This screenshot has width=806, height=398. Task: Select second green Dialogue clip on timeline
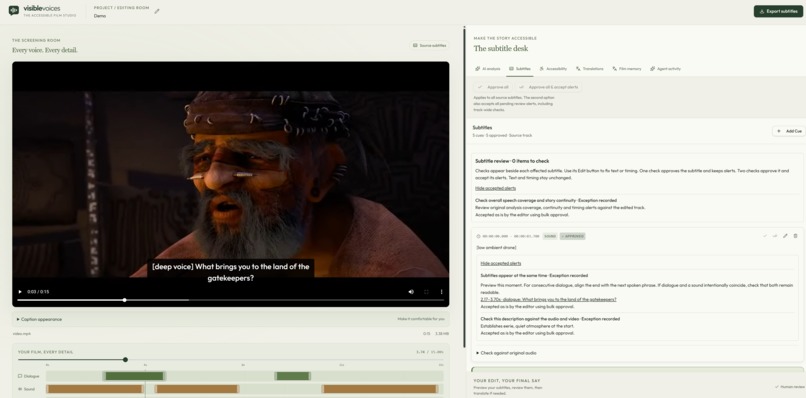(x=292, y=376)
